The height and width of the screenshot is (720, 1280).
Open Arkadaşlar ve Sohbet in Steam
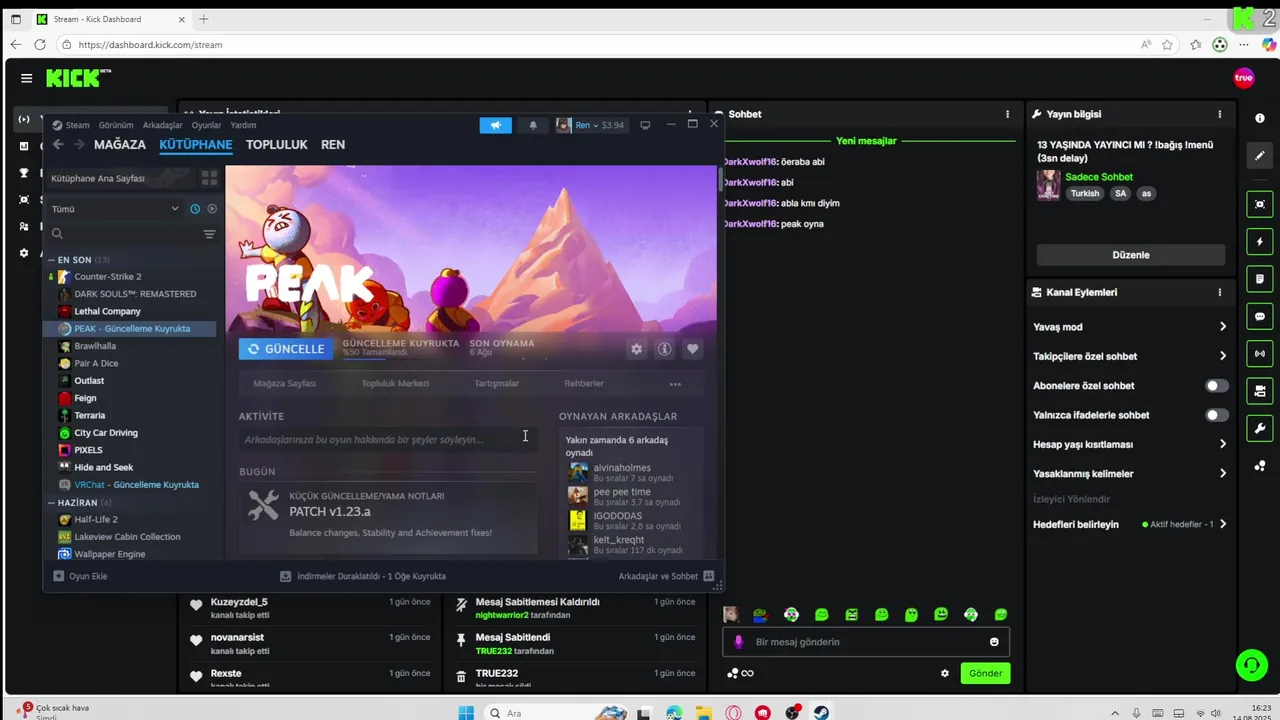(665, 576)
